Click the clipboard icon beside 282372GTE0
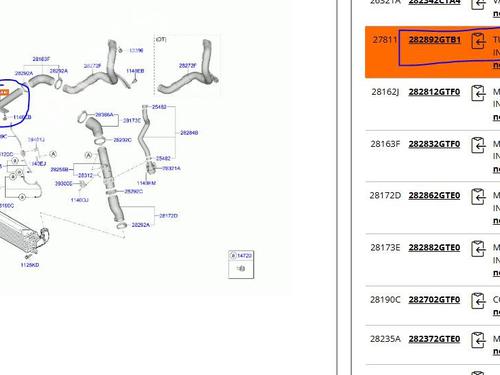This screenshot has height=375, width=500. pos(478,340)
